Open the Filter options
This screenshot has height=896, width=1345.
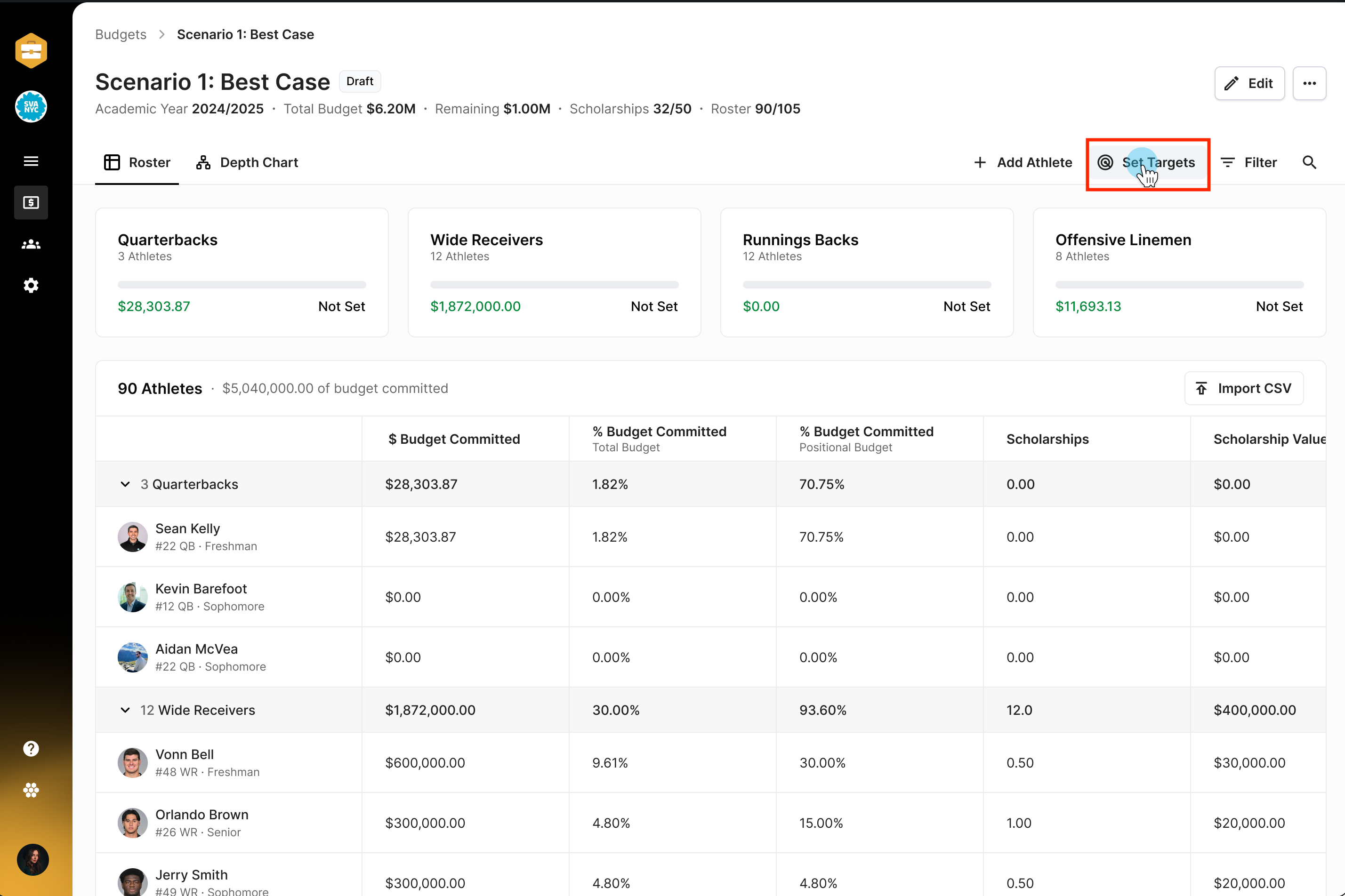[x=1248, y=163]
